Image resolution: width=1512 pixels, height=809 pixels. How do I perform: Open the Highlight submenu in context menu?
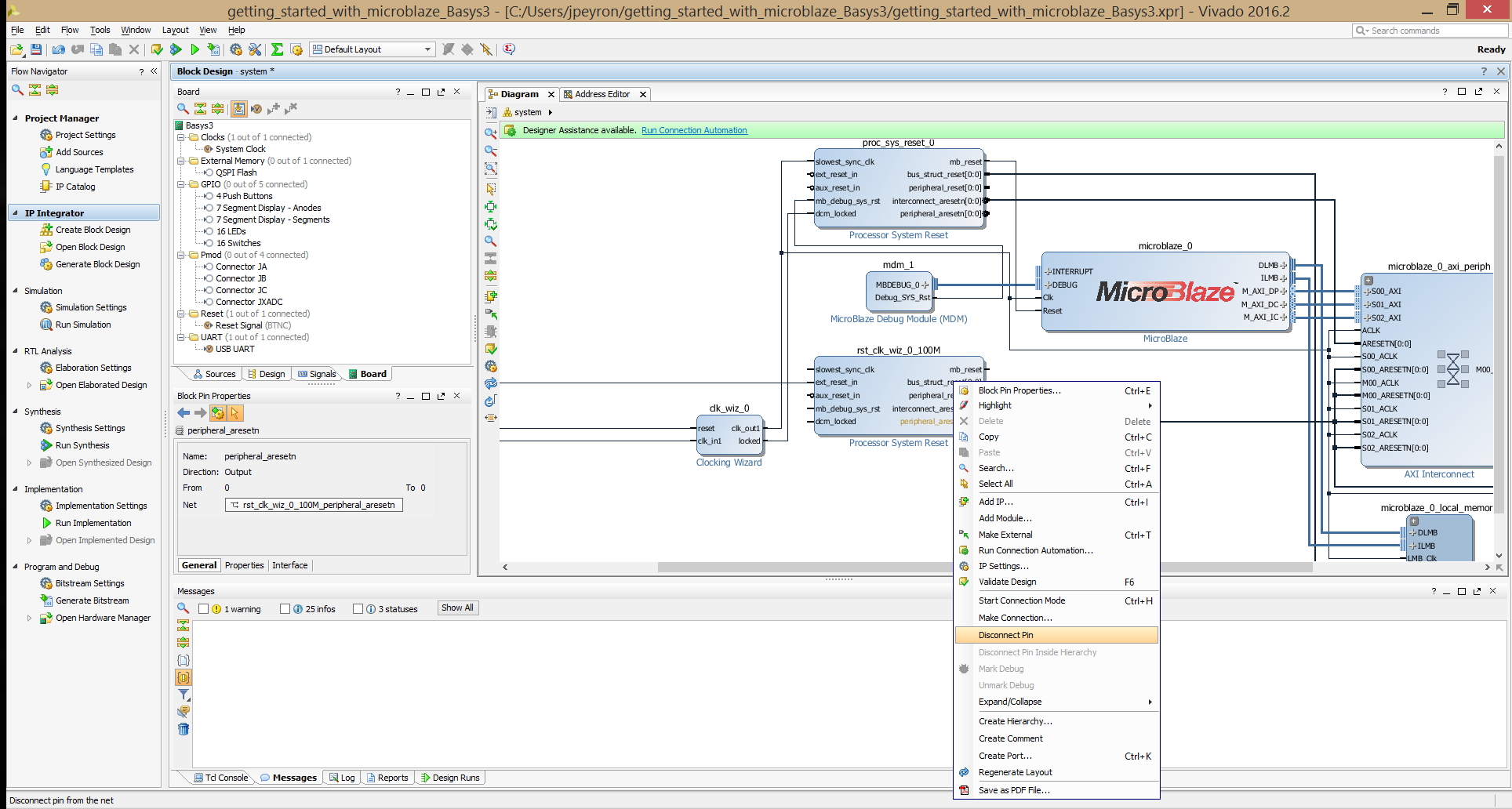tap(1056, 405)
